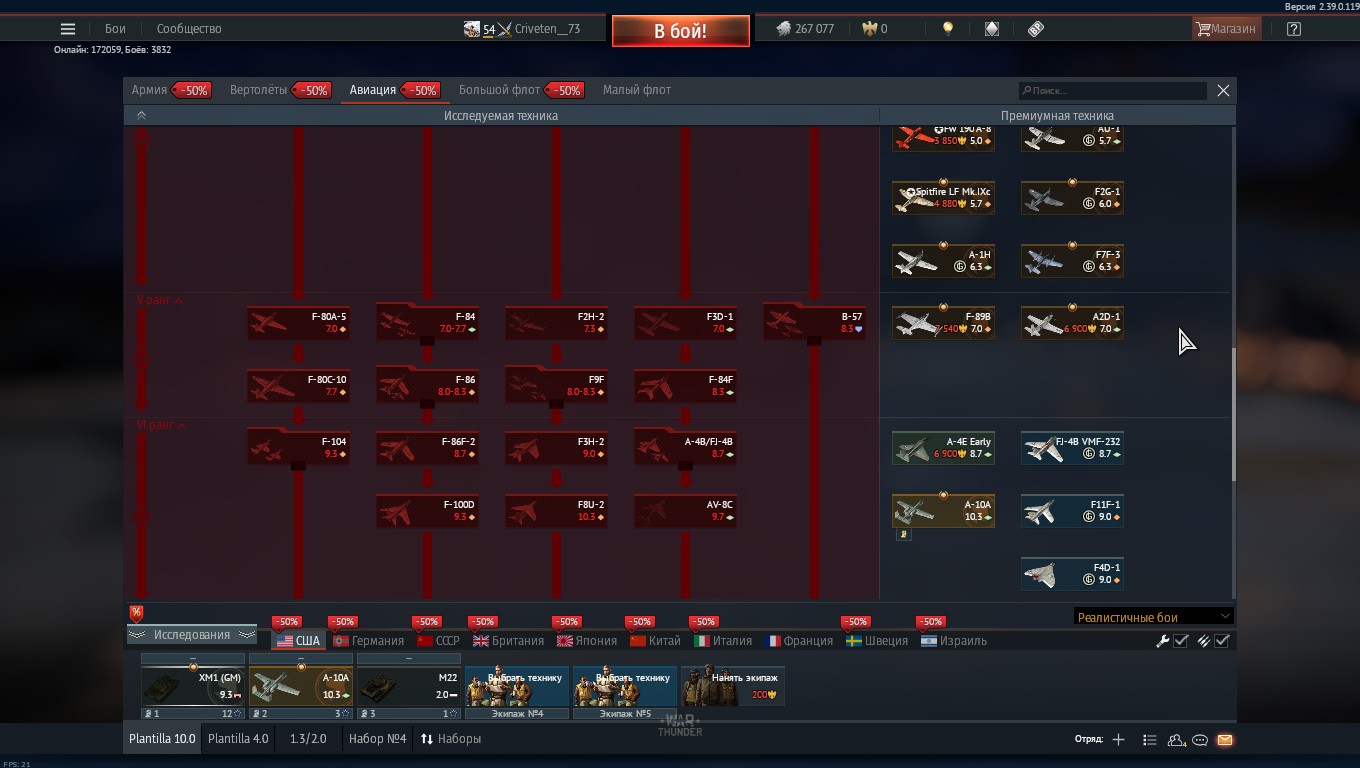Select premium Spitfire LF Mk.IXc
Screen dimensions: 1360x768
click(943, 198)
